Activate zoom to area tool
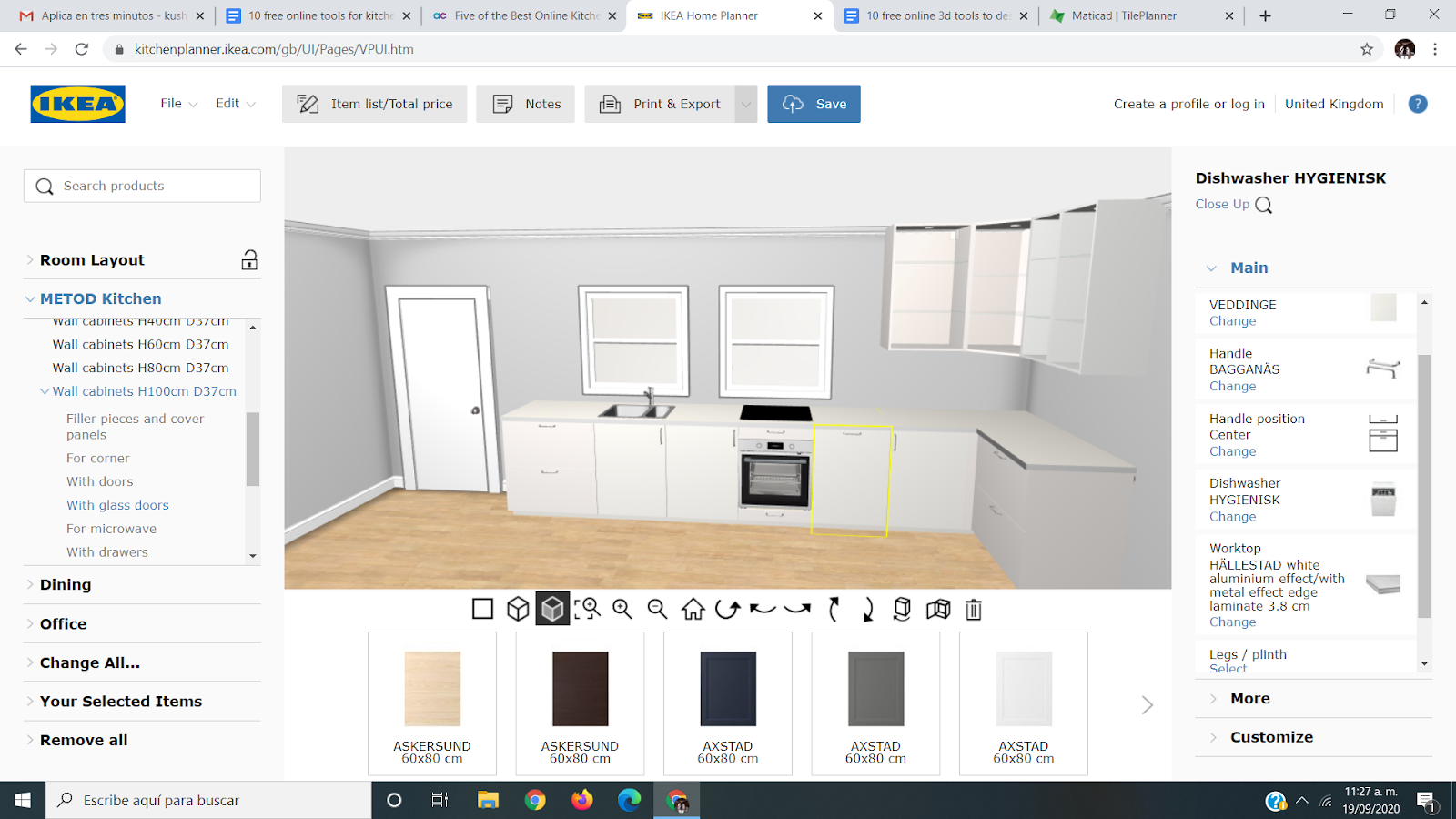Image resolution: width=1456 pixels, height=819 pixels. click(588, 609)
